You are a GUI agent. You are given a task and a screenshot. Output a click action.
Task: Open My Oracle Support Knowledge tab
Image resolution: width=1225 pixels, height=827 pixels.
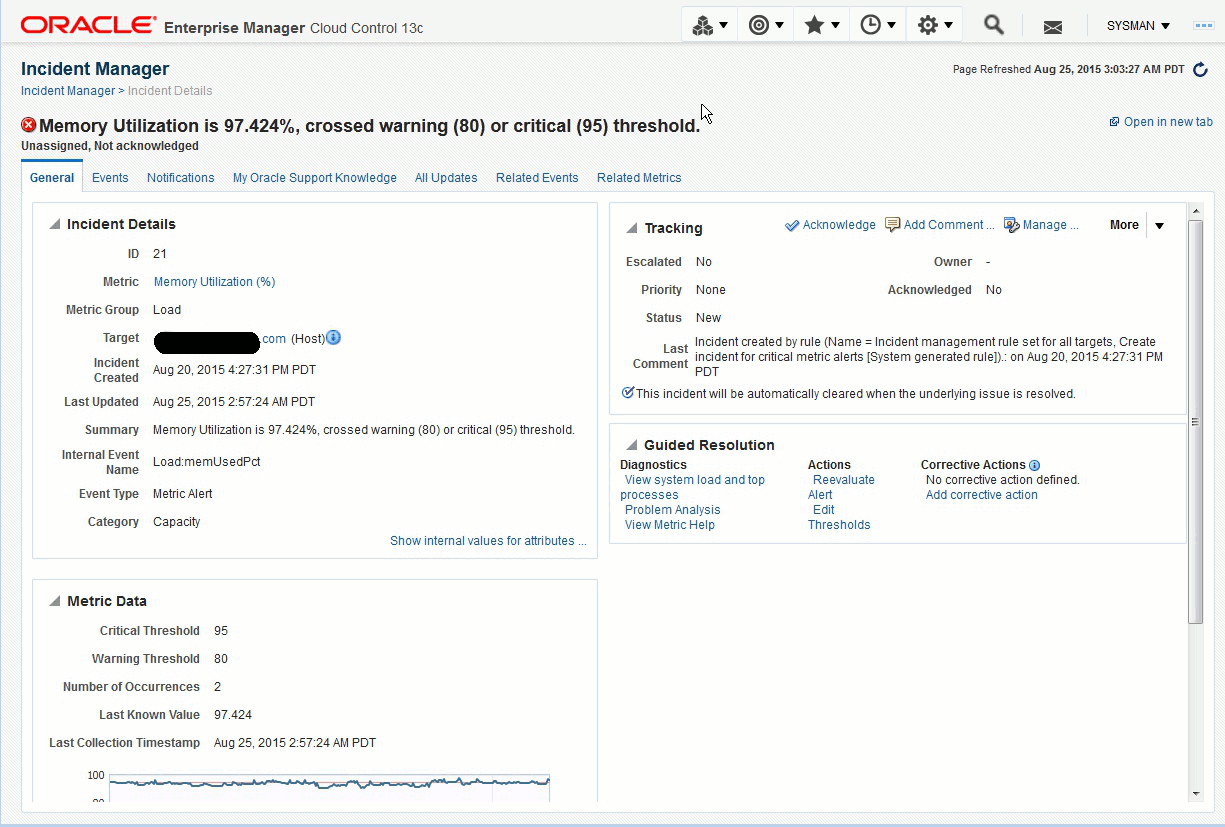pos(315,178)
